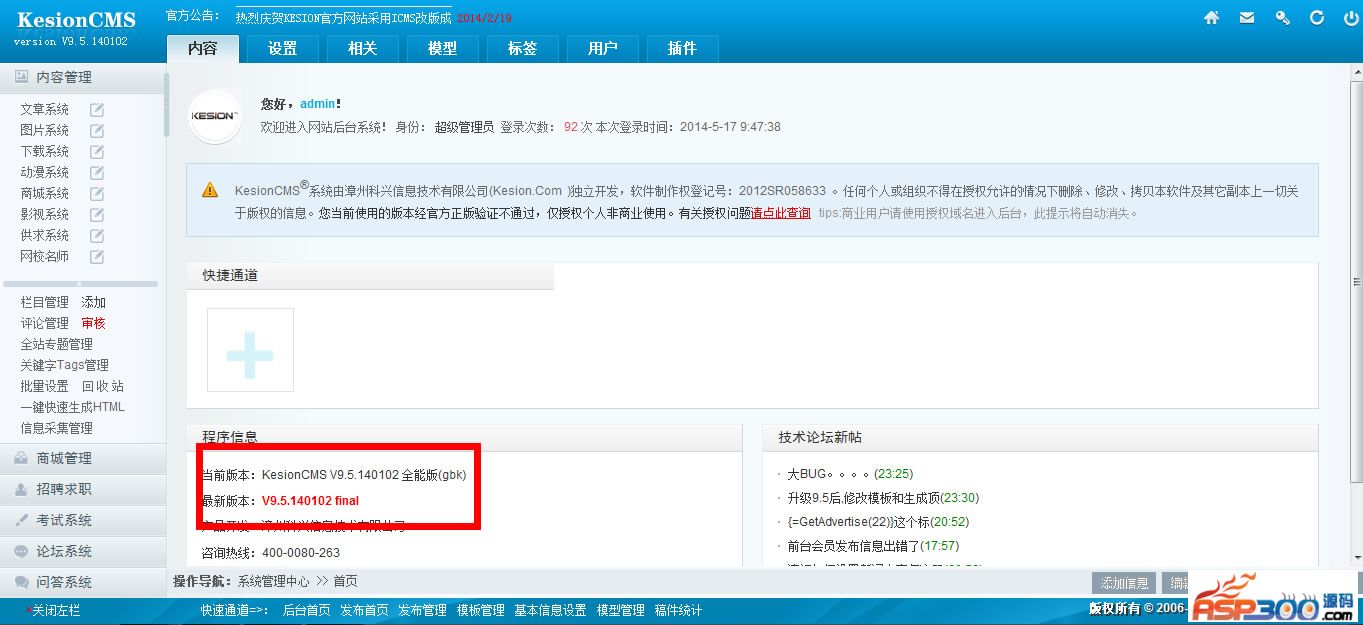1363x625 pixels.
Task: Switch to the 插件 tab
Action: point(682,48)
